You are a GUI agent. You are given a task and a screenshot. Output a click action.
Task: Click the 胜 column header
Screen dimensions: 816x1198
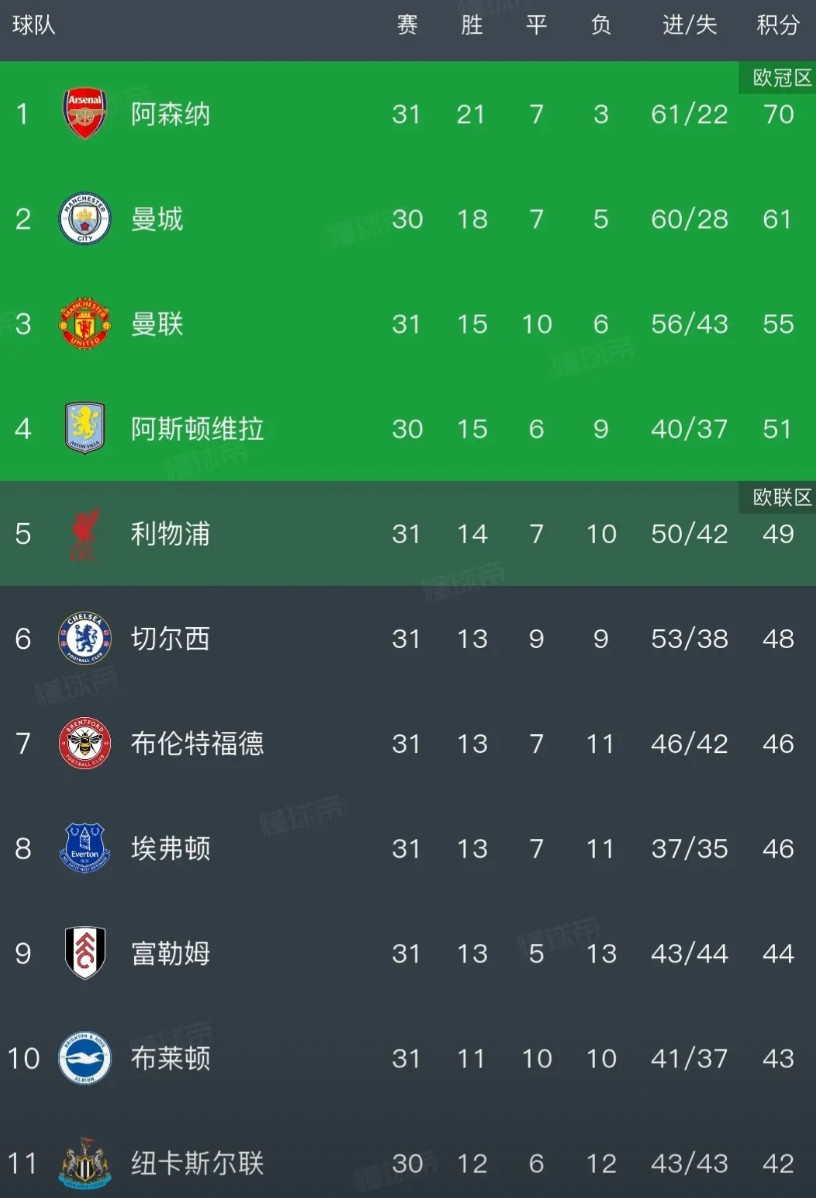tap(472, 25)
